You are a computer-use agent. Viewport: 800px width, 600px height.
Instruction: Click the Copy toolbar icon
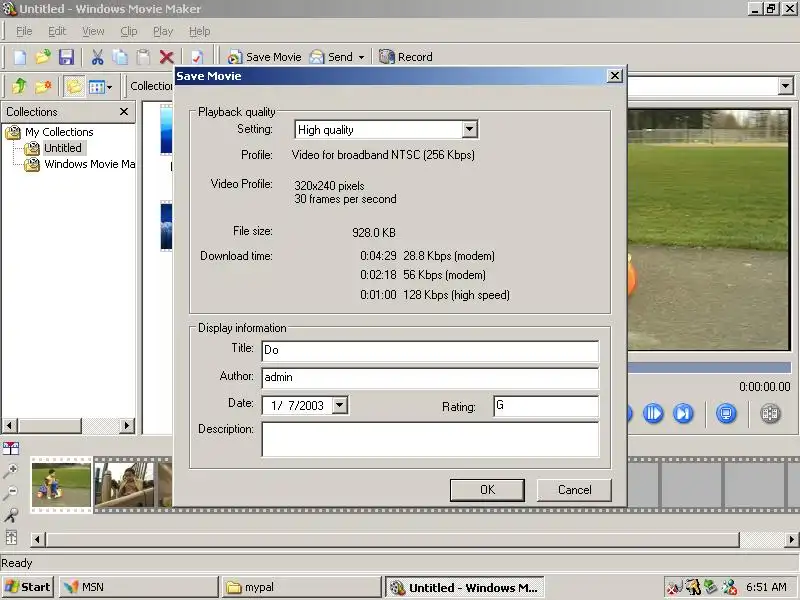click(120, 57)
